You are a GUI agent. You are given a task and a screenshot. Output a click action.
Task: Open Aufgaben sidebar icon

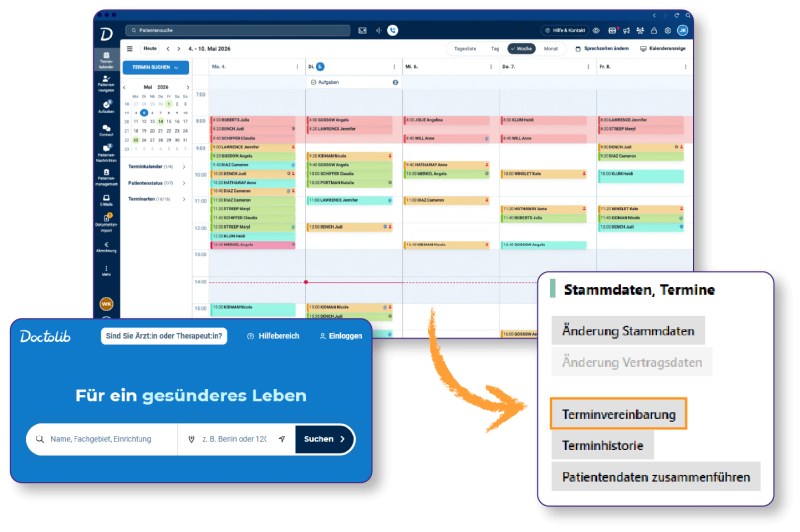[106, 107]
